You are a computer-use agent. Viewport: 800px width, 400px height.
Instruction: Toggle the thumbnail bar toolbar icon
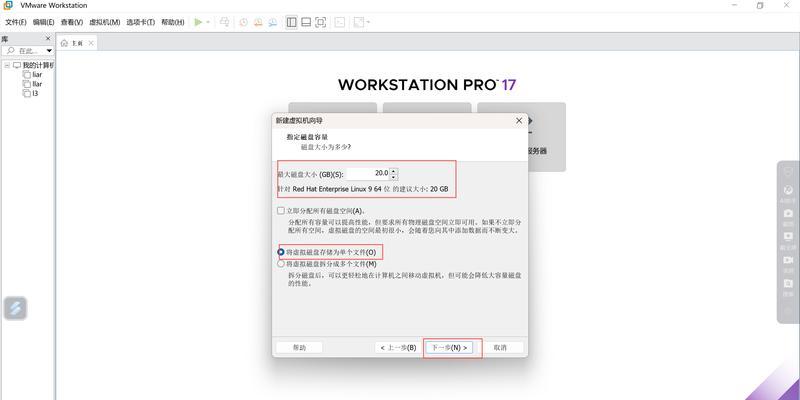[306, 22]
